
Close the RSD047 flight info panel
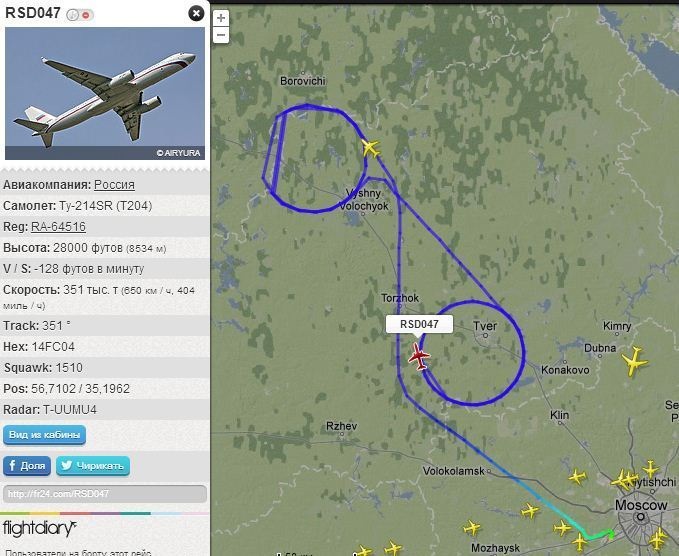point(196,13)
